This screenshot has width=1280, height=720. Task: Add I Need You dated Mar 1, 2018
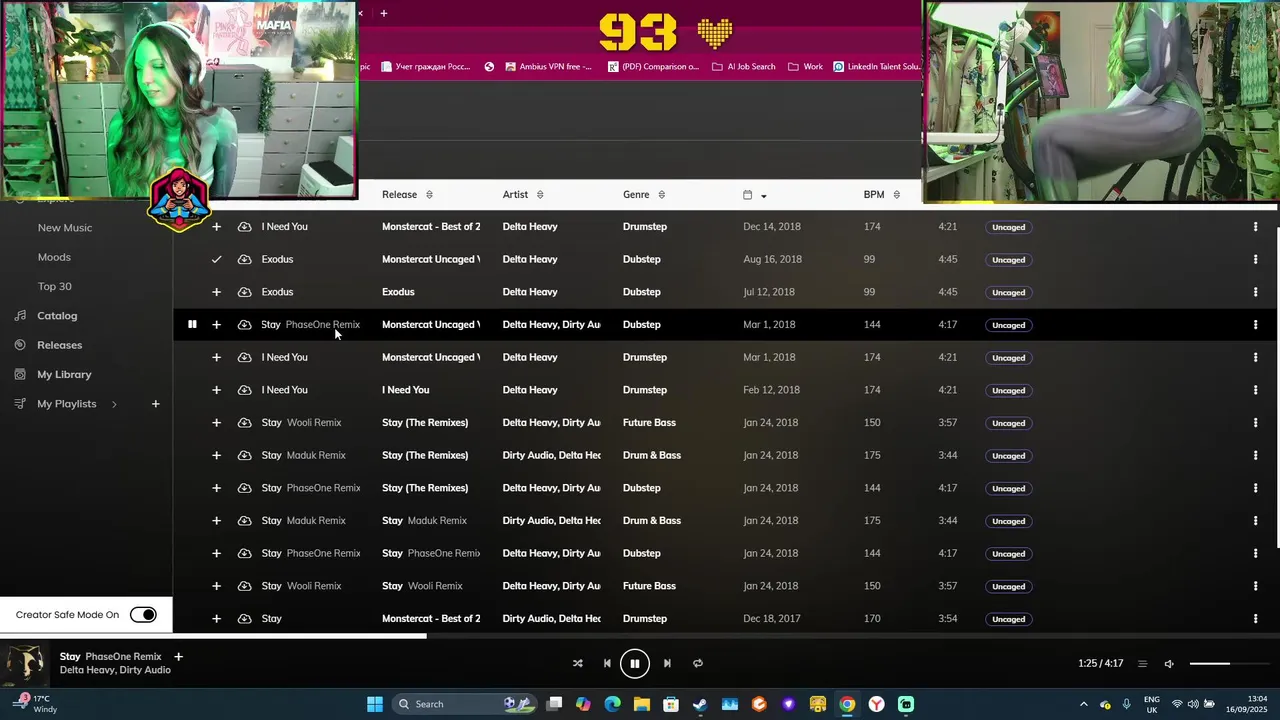(216, 357)
